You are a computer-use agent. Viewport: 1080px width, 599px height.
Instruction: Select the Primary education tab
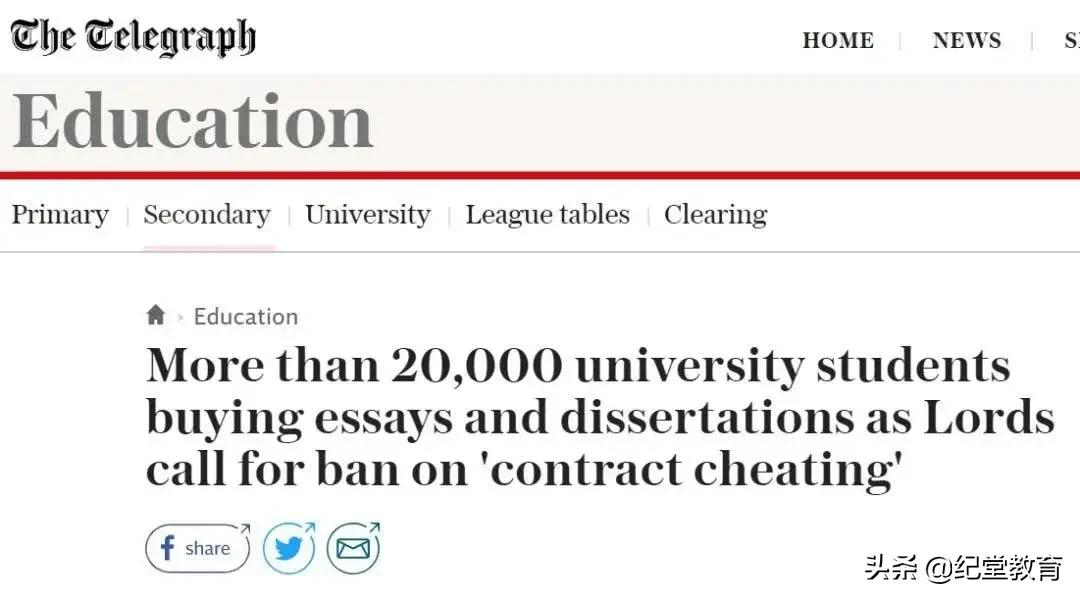coord(60,215)
